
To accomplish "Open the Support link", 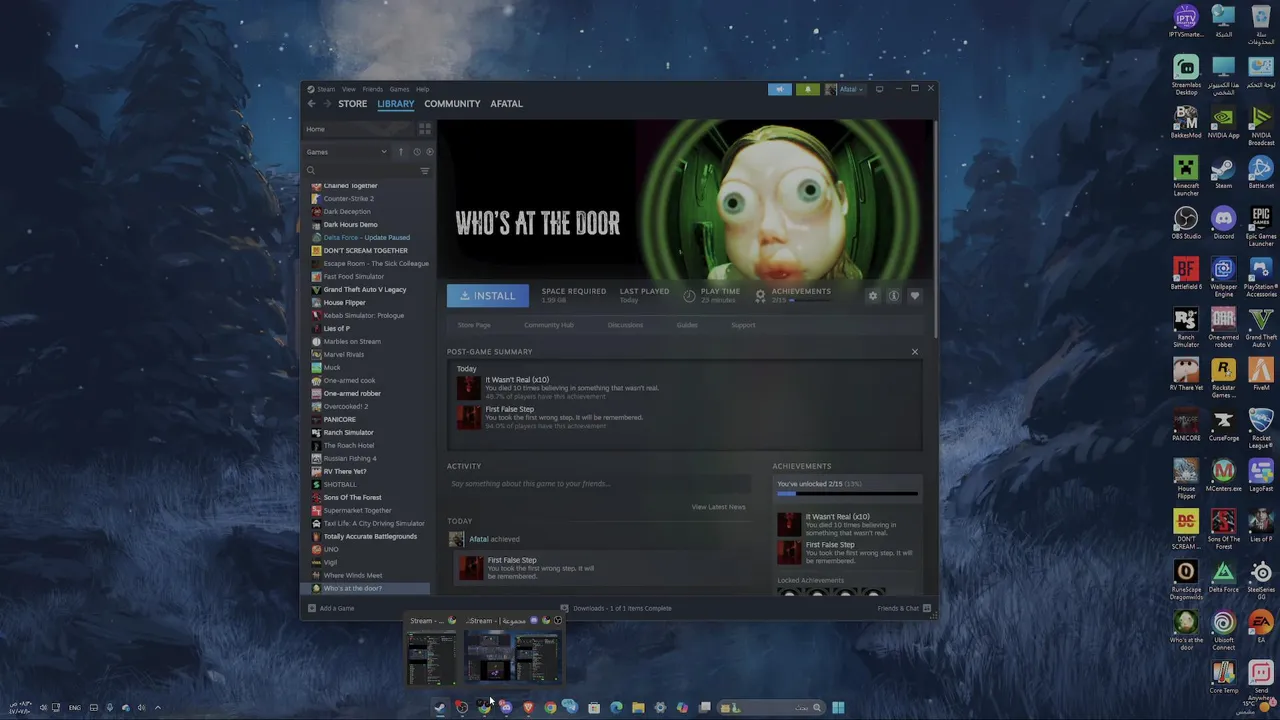I will tap(743, 325).
